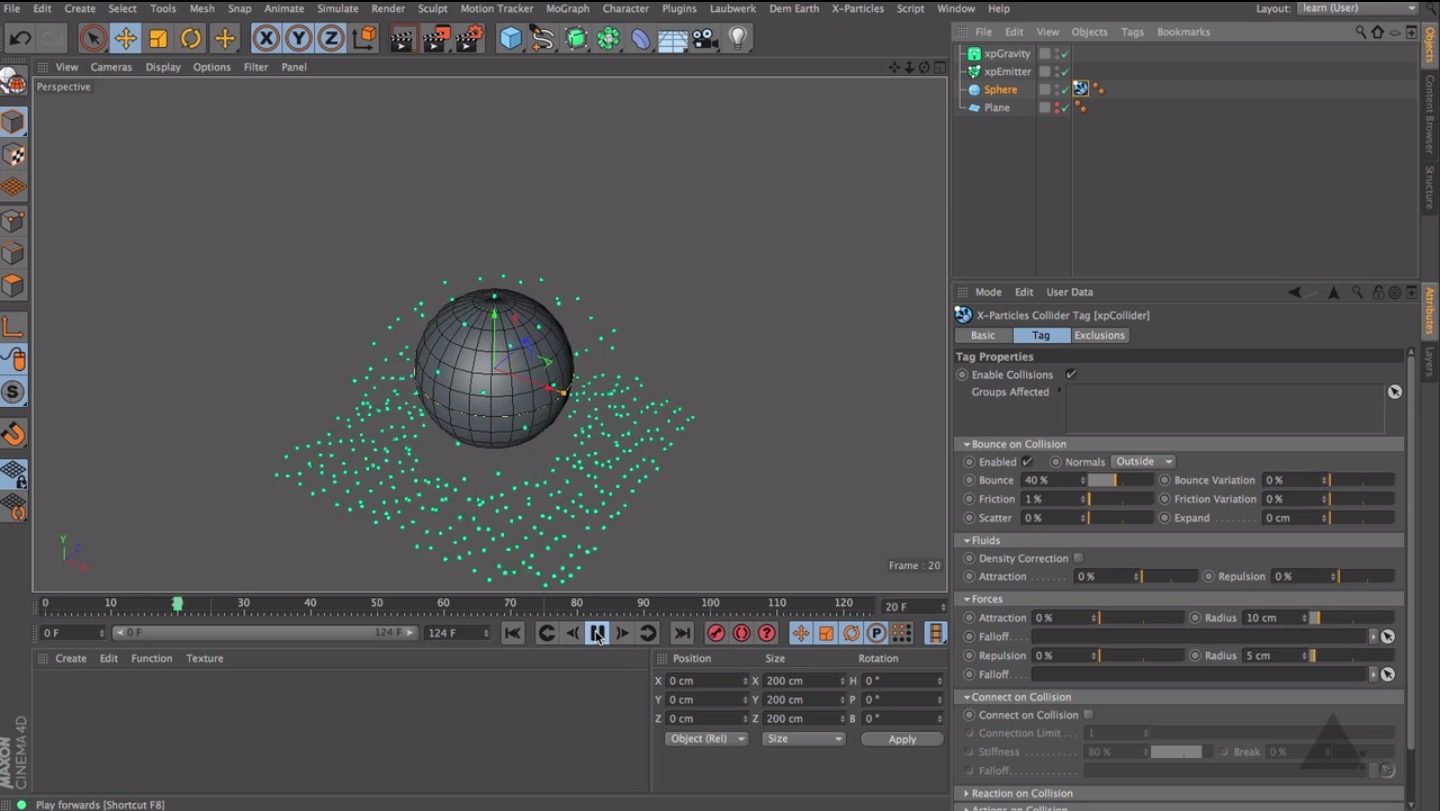The width and height of the screenshot is (1440, 811).
Task: Open the Size mode dropdown
Action: [x=803, y=739]
